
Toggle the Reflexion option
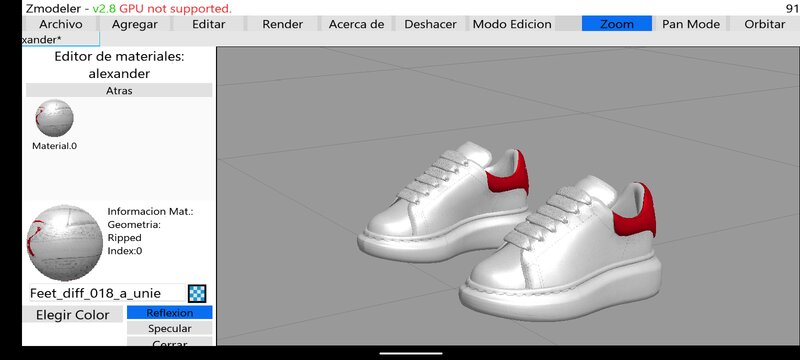click(x=169, y=313)
